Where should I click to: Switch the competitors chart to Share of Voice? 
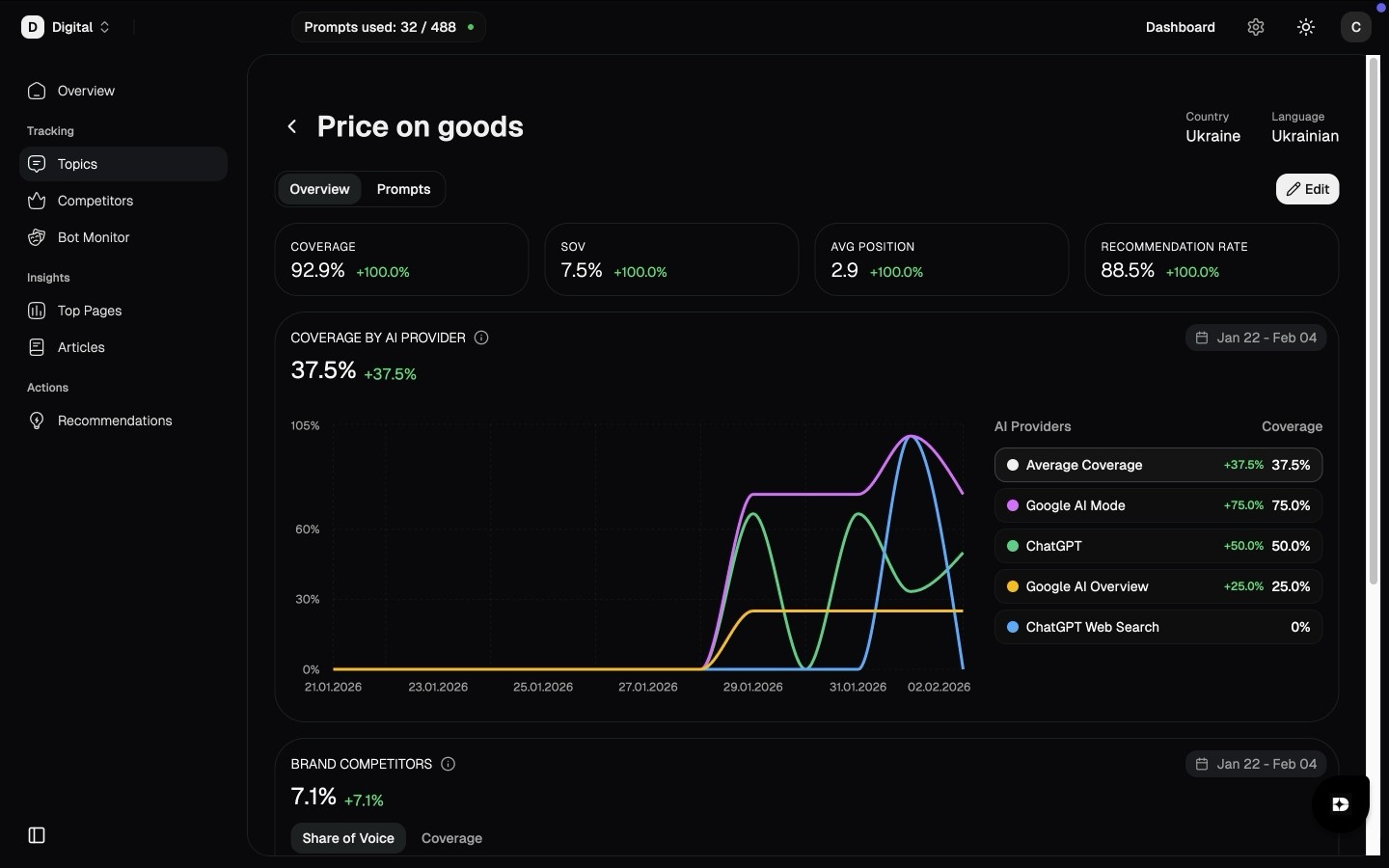348,838
